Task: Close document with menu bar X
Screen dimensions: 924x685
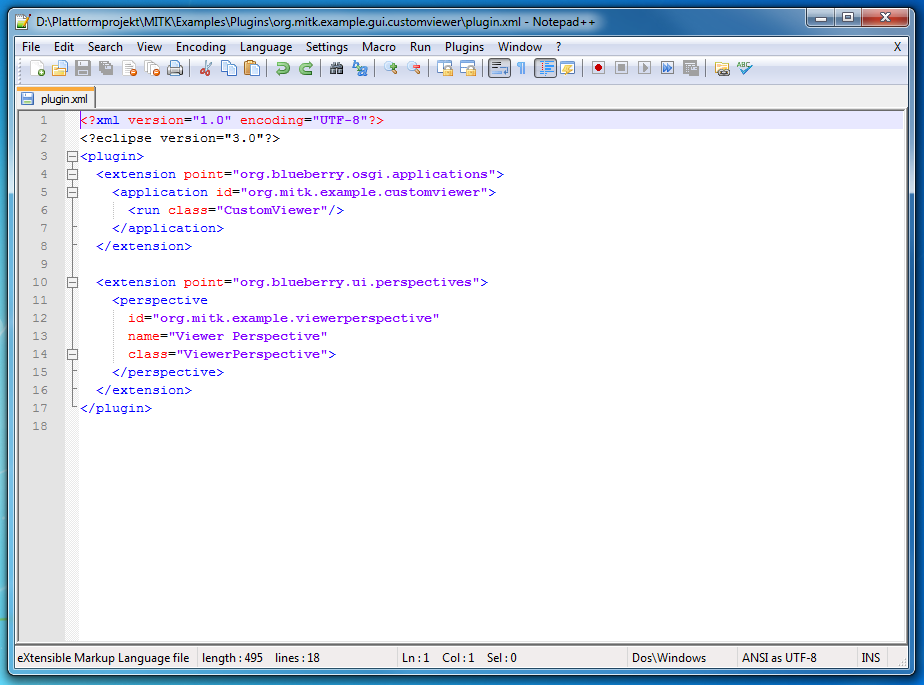Action: click(x=897, y=47)
